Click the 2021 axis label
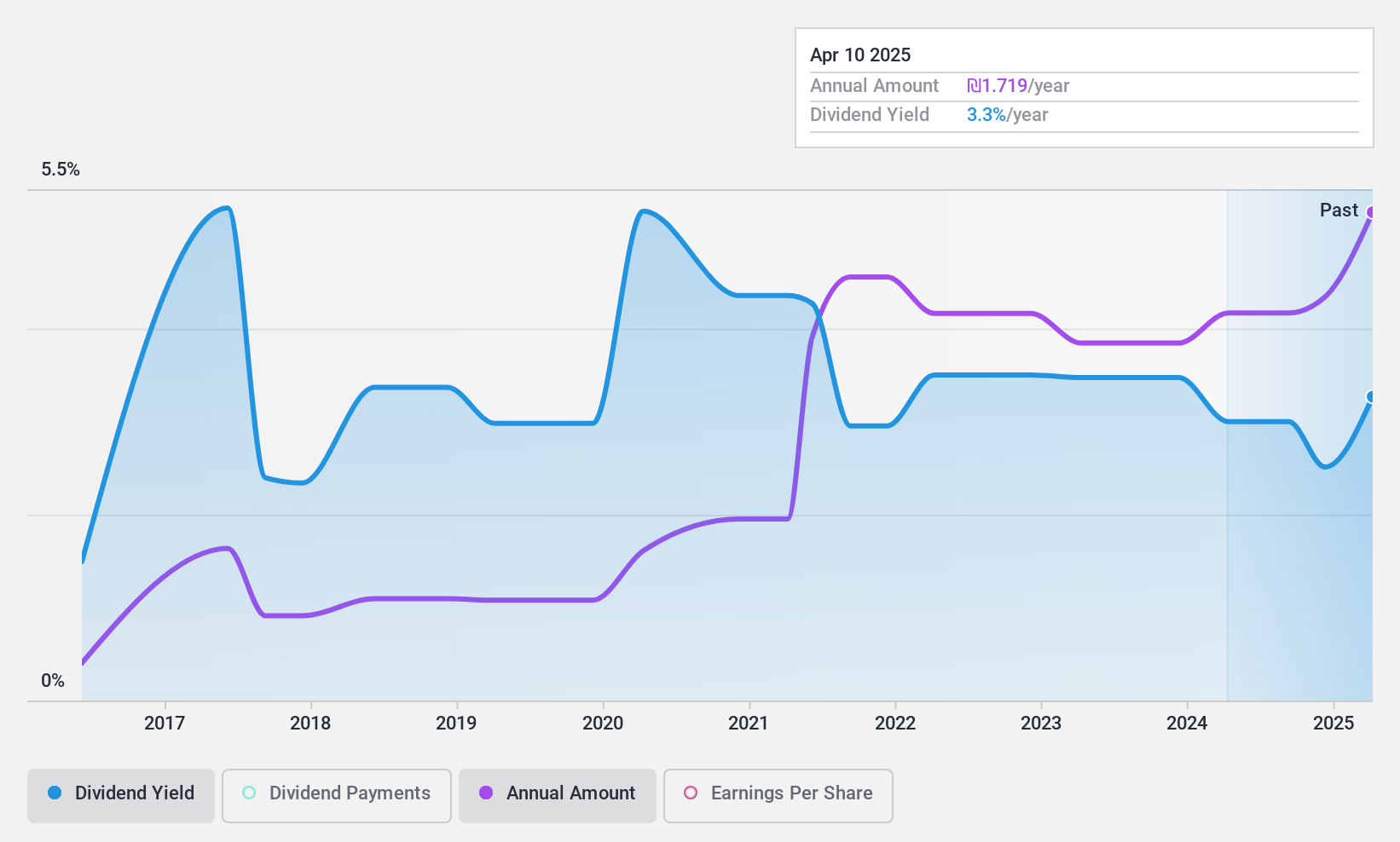Screen dimensions: 1400x842 click(x=749, y=724)
